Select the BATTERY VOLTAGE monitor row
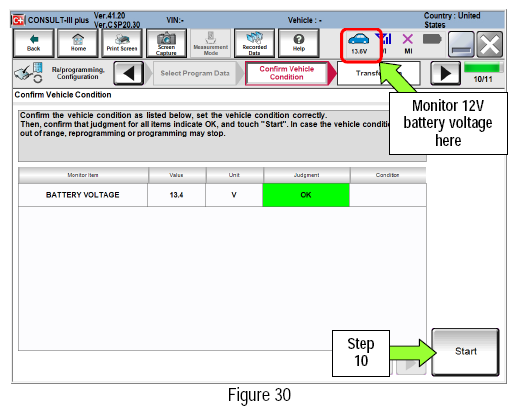The height and width of the screenshot is (415, 517). click(222, 195)
